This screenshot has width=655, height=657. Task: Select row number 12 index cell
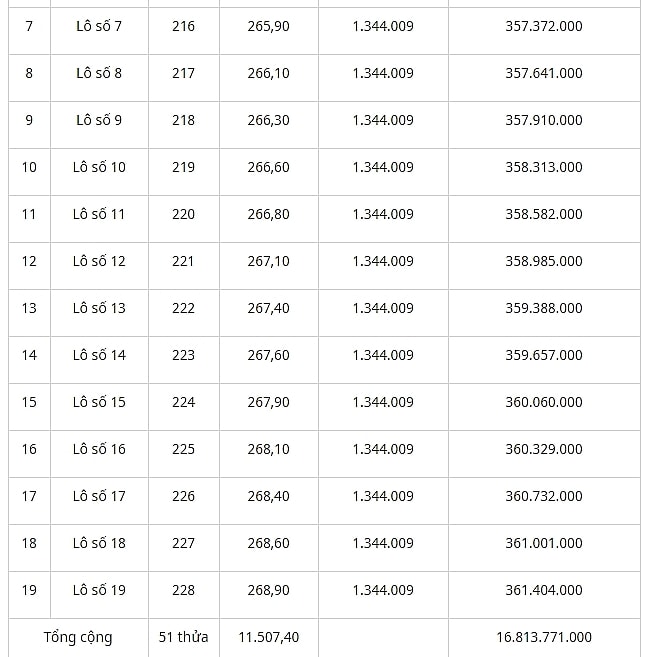click(x=29, y=261)
